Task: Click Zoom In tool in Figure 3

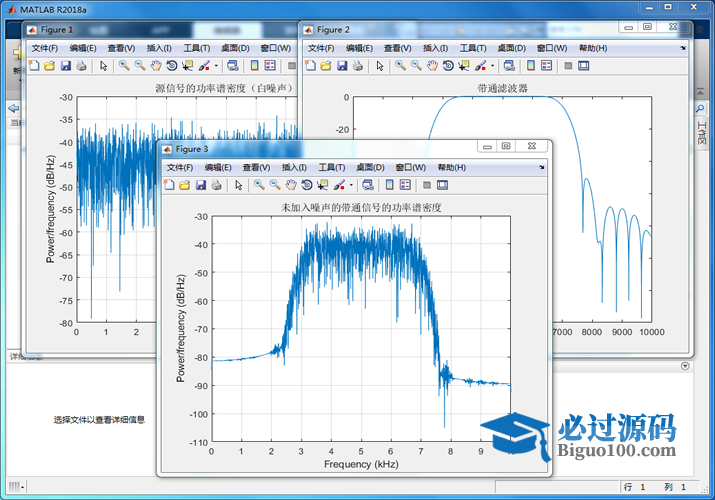Action: pyautogui.click(x=259, y=185)
